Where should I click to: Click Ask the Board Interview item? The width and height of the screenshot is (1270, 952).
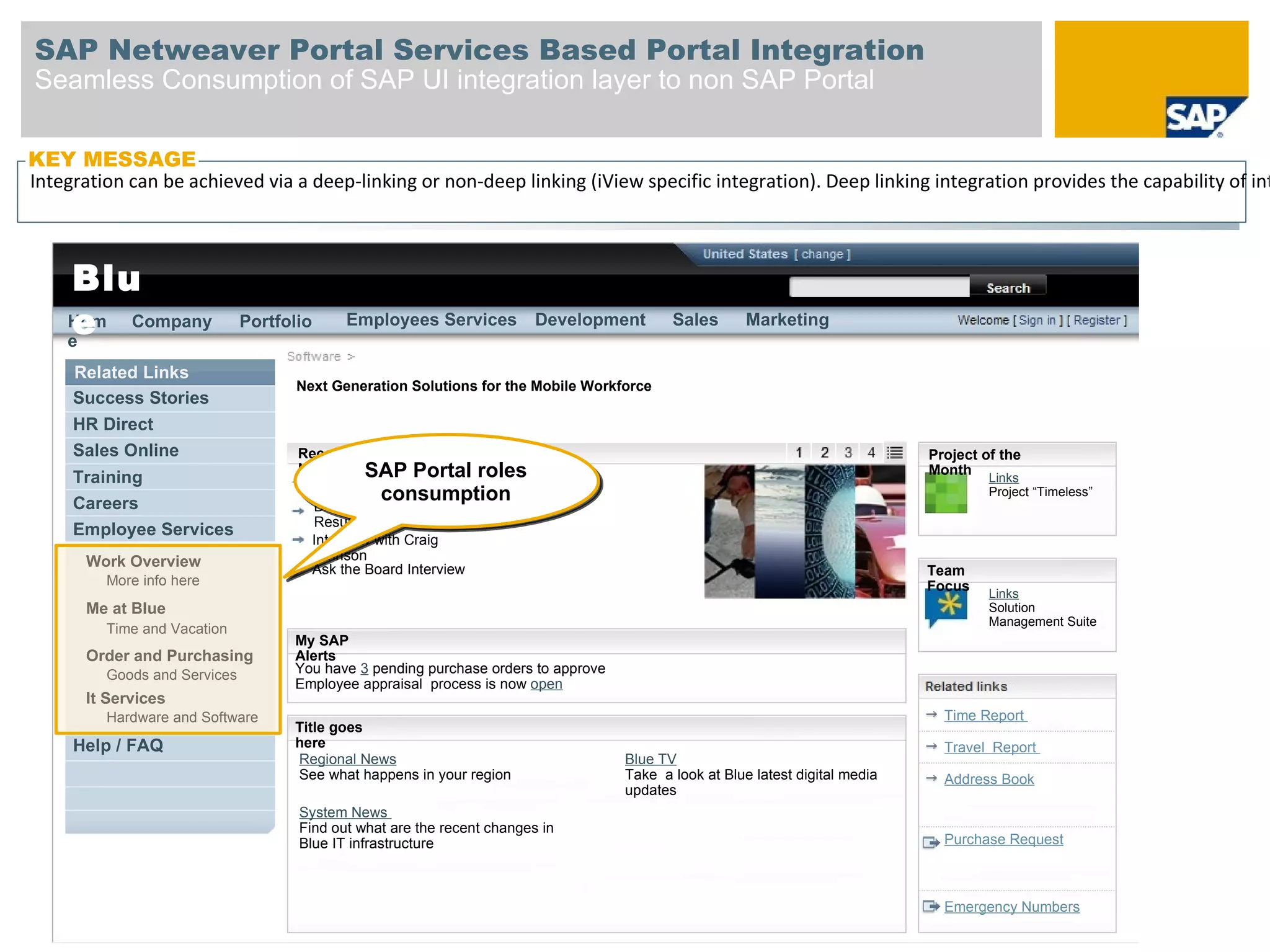click(x=388, y=569)
